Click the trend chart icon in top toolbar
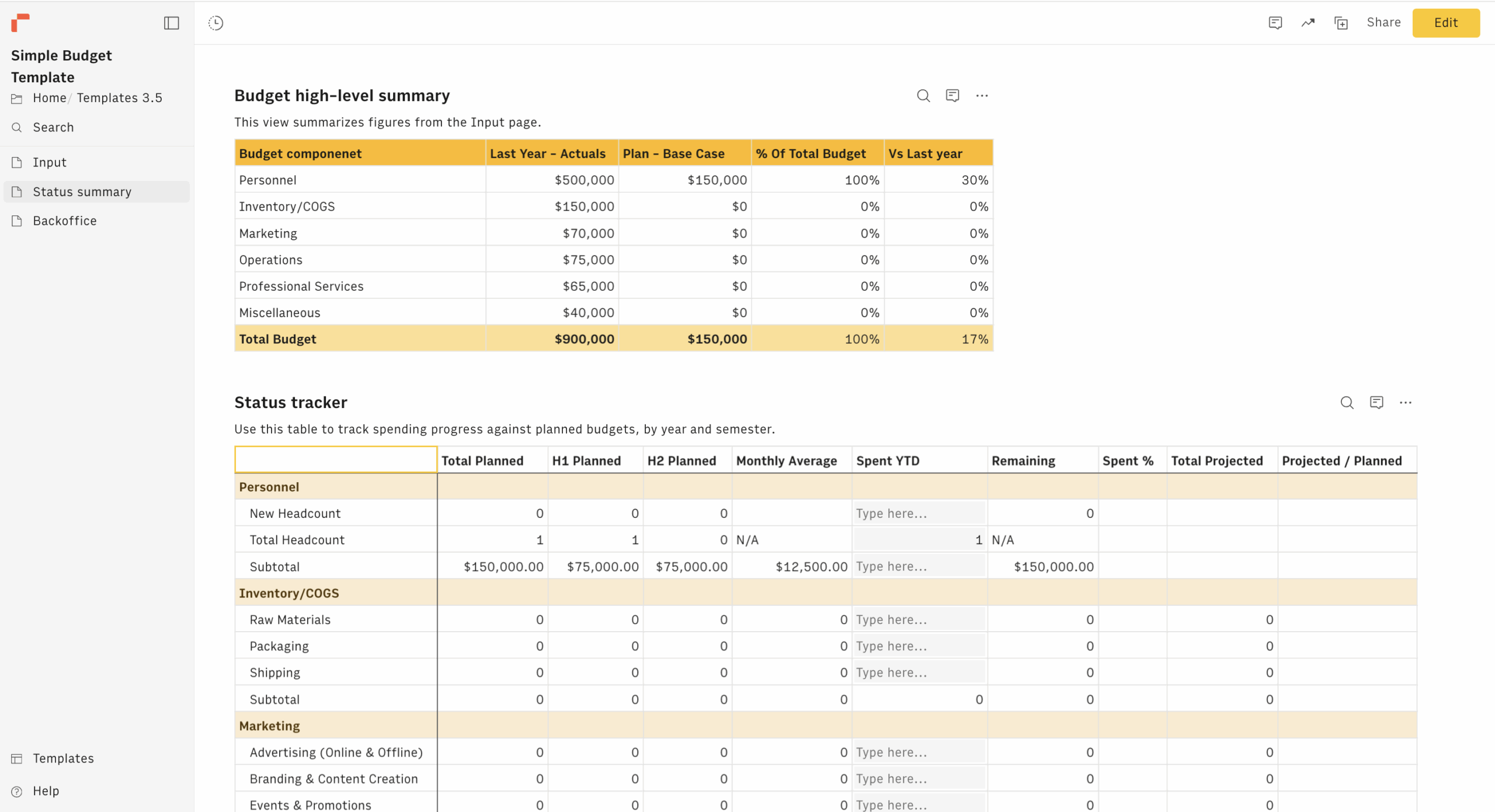Screen dimensions: 1495x812 point(1308,23)
